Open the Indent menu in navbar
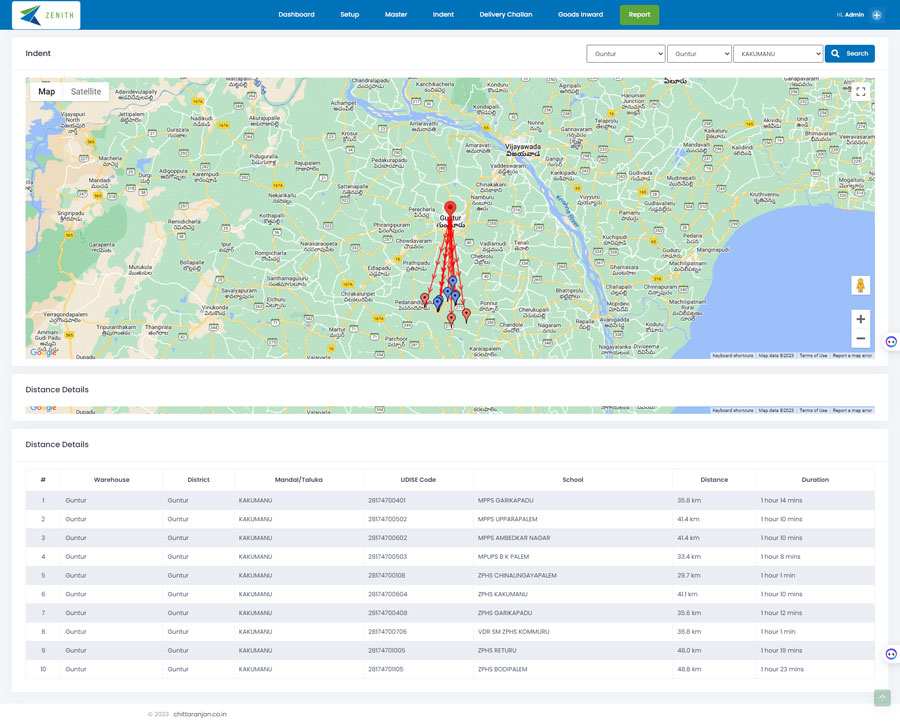 coord(443,14)
